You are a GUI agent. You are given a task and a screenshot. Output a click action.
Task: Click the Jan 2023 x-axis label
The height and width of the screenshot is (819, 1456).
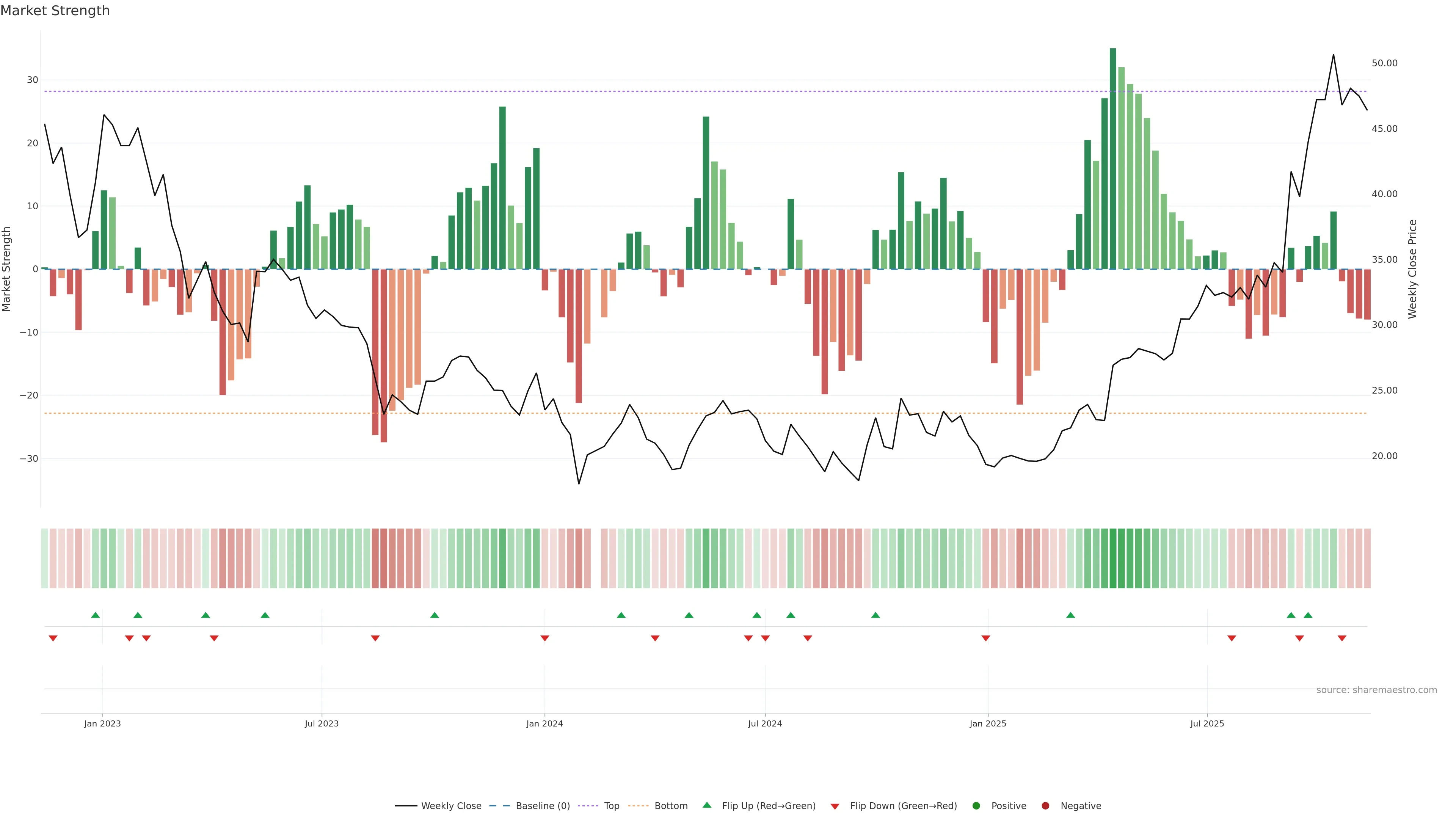[x=102, y=723]
